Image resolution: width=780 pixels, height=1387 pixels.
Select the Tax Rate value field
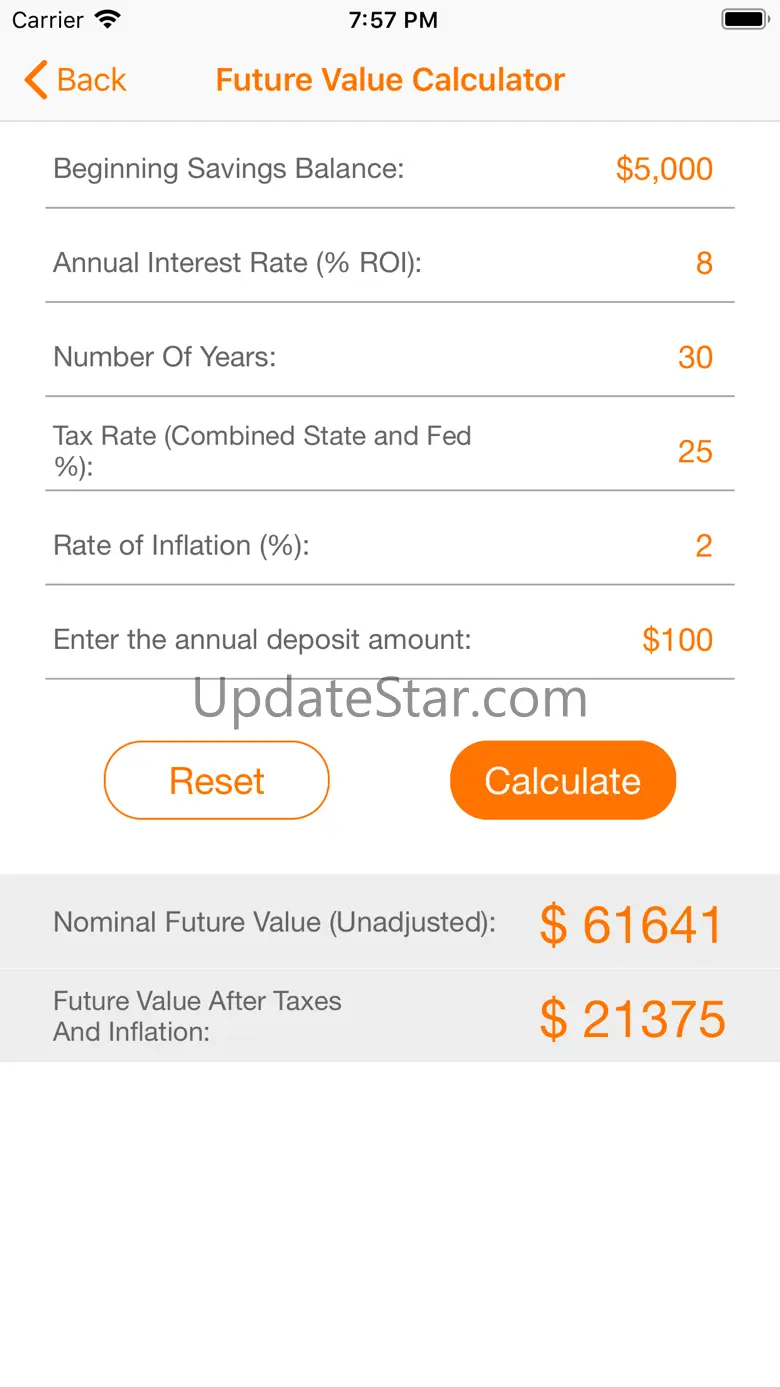(x=695, y=451)
